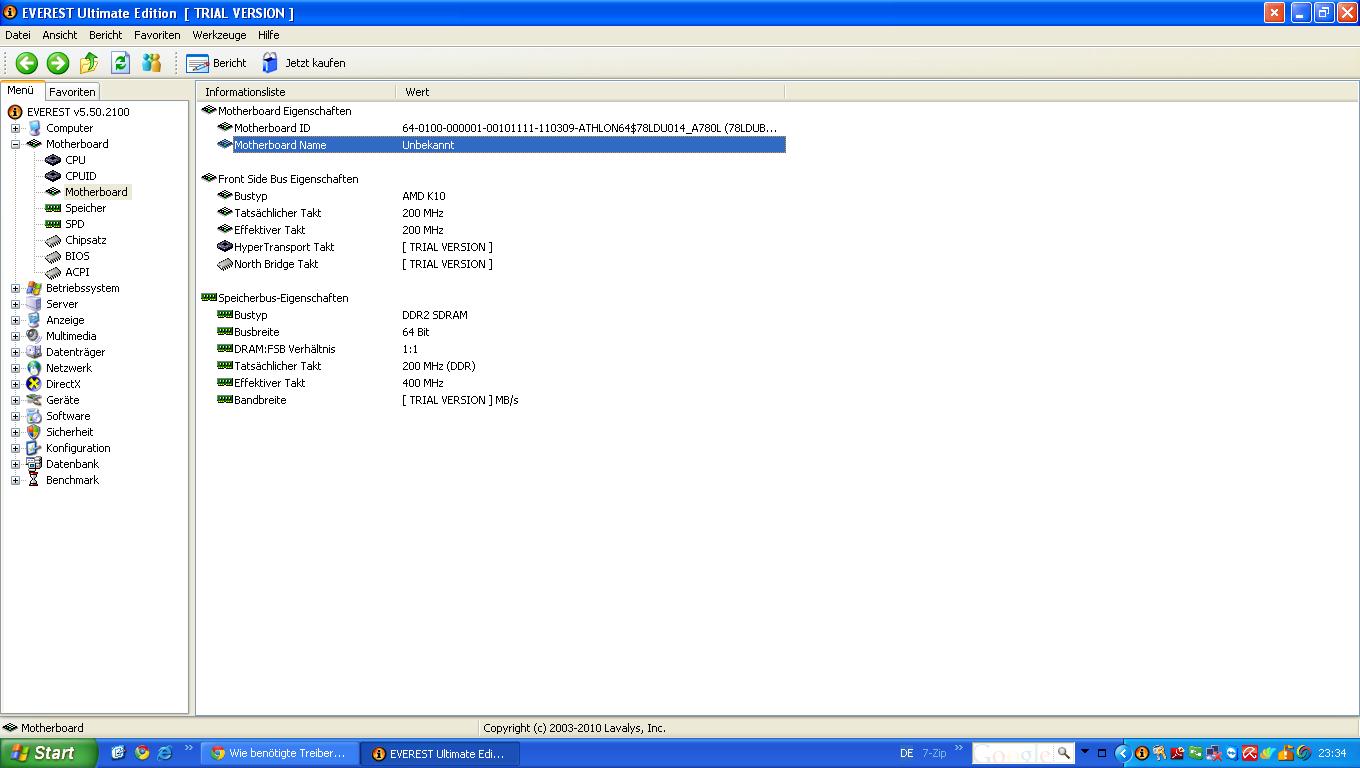Screen dimensions: 1360x768
Task: Click the Sicherheit shield icon in tree
Action: click(34, 432)
